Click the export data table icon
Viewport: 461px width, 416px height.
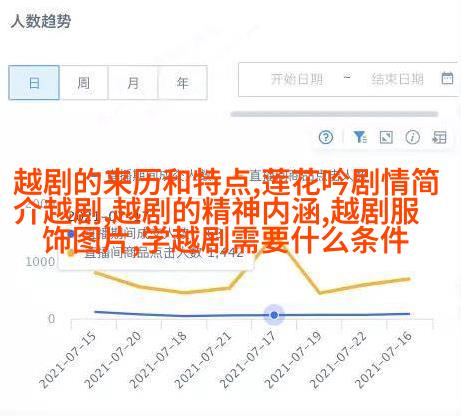point(439,137)
